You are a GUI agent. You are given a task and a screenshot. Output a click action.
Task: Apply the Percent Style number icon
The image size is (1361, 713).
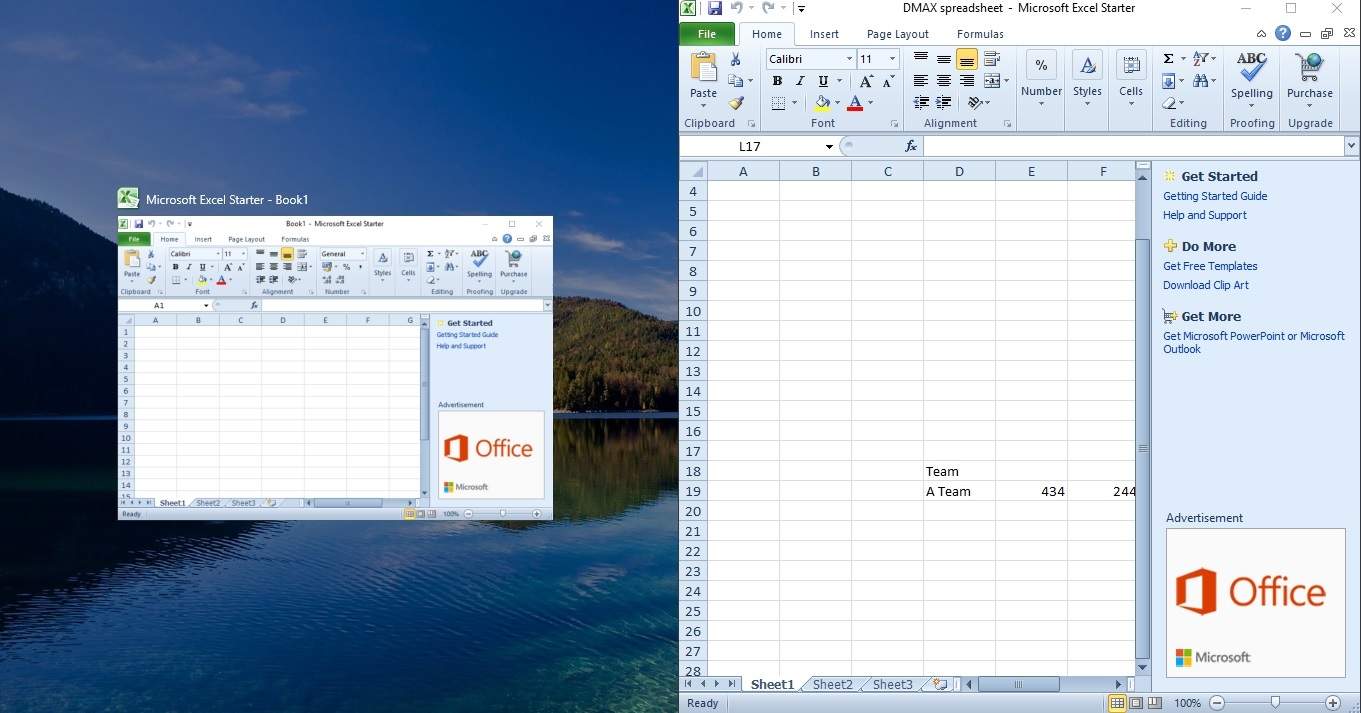click(x=1041, y=64)
